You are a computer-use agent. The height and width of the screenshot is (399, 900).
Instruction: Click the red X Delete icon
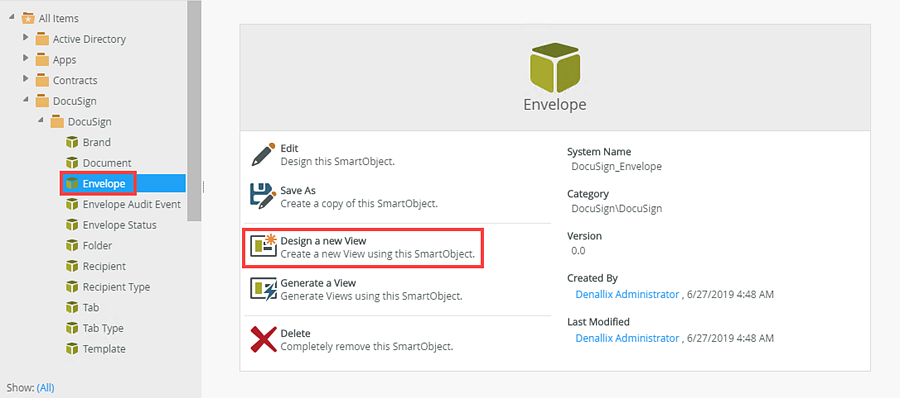[264, 339]
